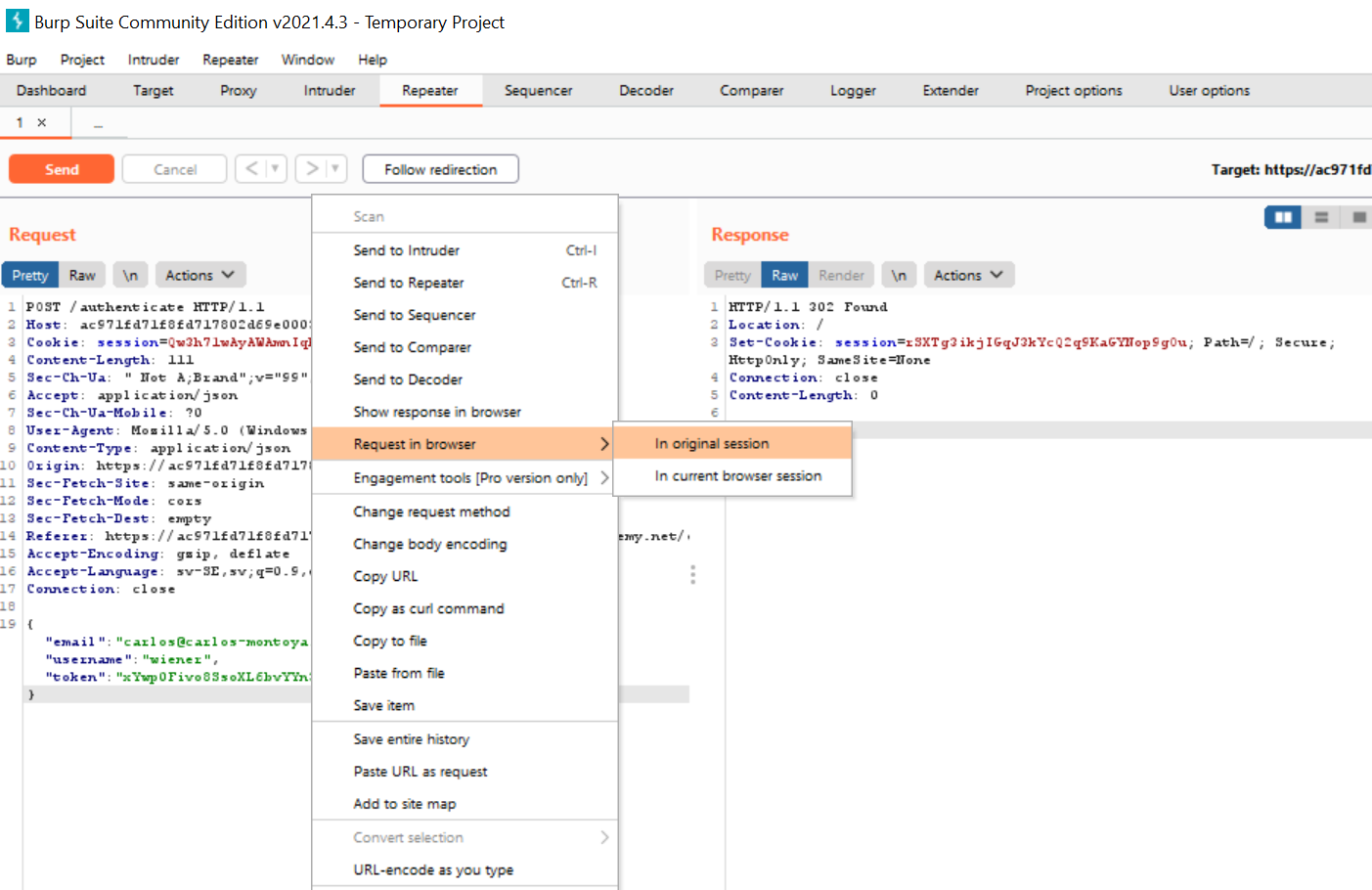Click the Burp Suite logo icon
Image resolution: width=1372 pixels, height=890 pixels.
tap(17, 21)
